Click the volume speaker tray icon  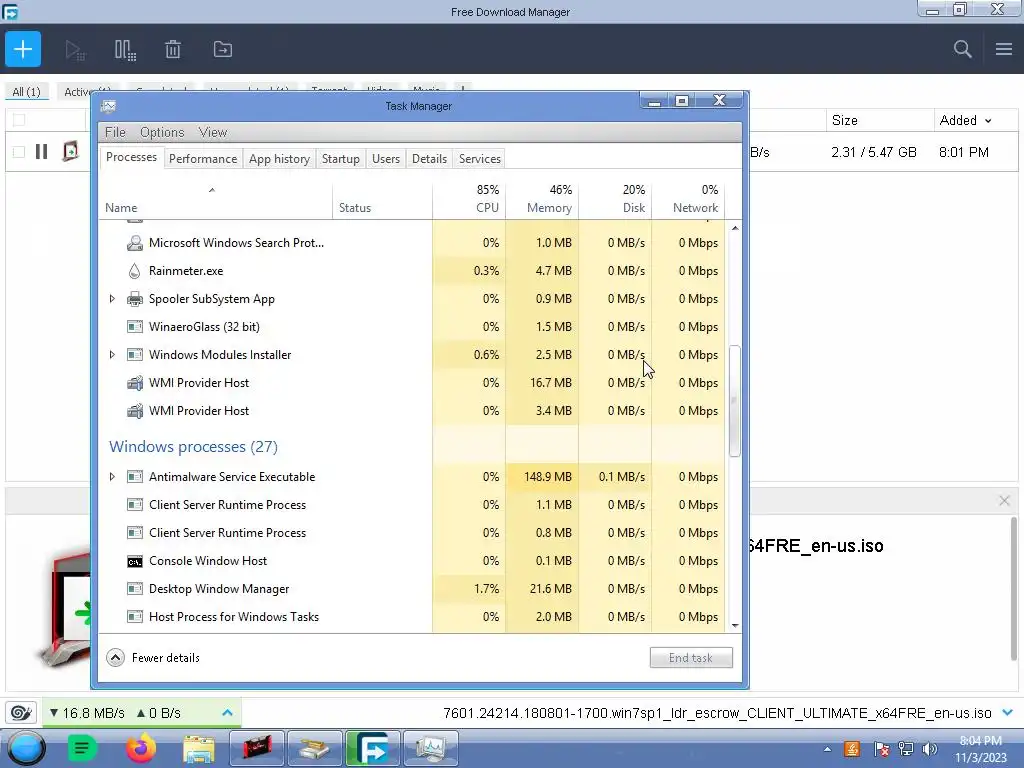[x=930, y=749]
